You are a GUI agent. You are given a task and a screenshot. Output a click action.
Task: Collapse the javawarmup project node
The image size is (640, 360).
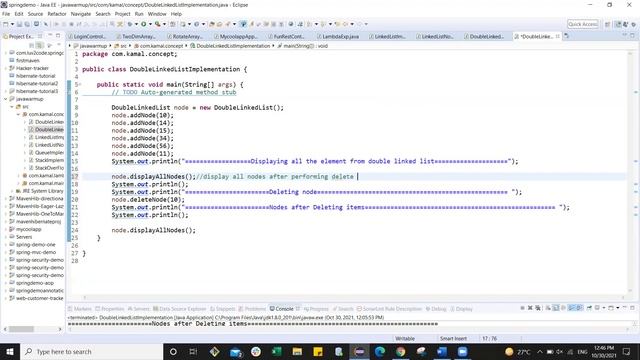click(6, 99)
